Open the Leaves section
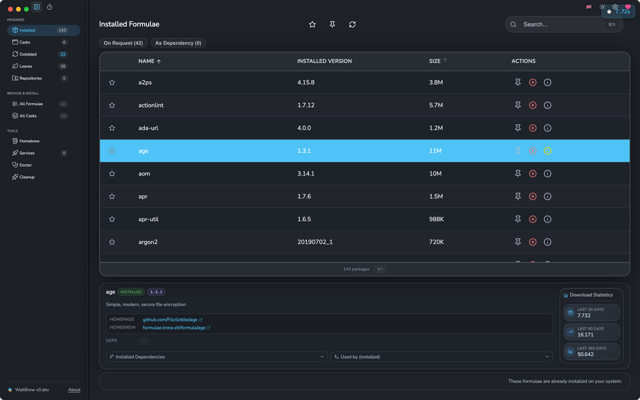The image size is (640, 400). (x=44, y=66)
